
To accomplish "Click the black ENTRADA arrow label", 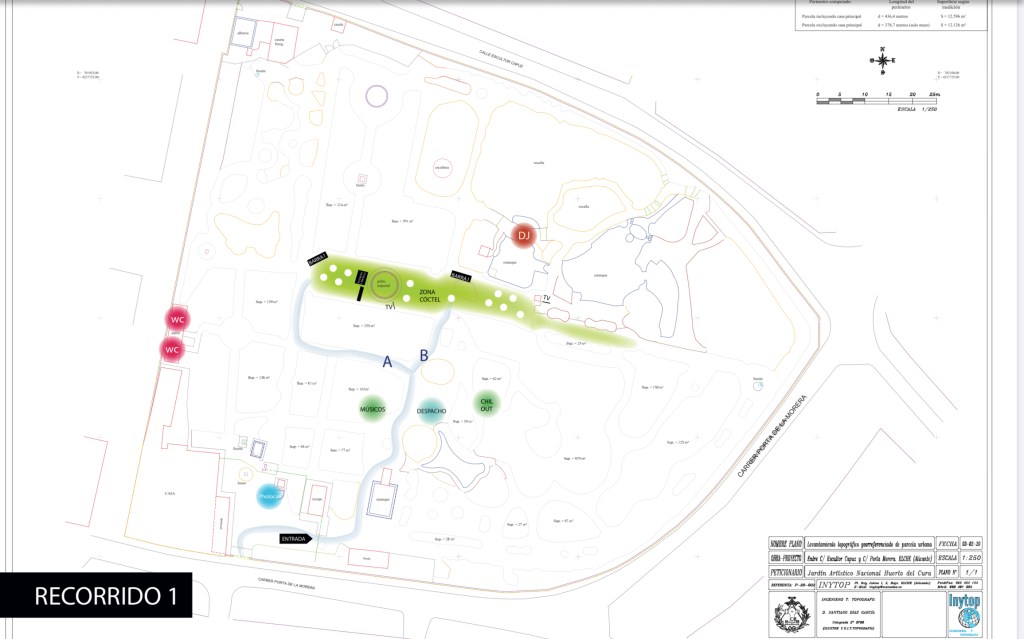I will tap(295, 538).
